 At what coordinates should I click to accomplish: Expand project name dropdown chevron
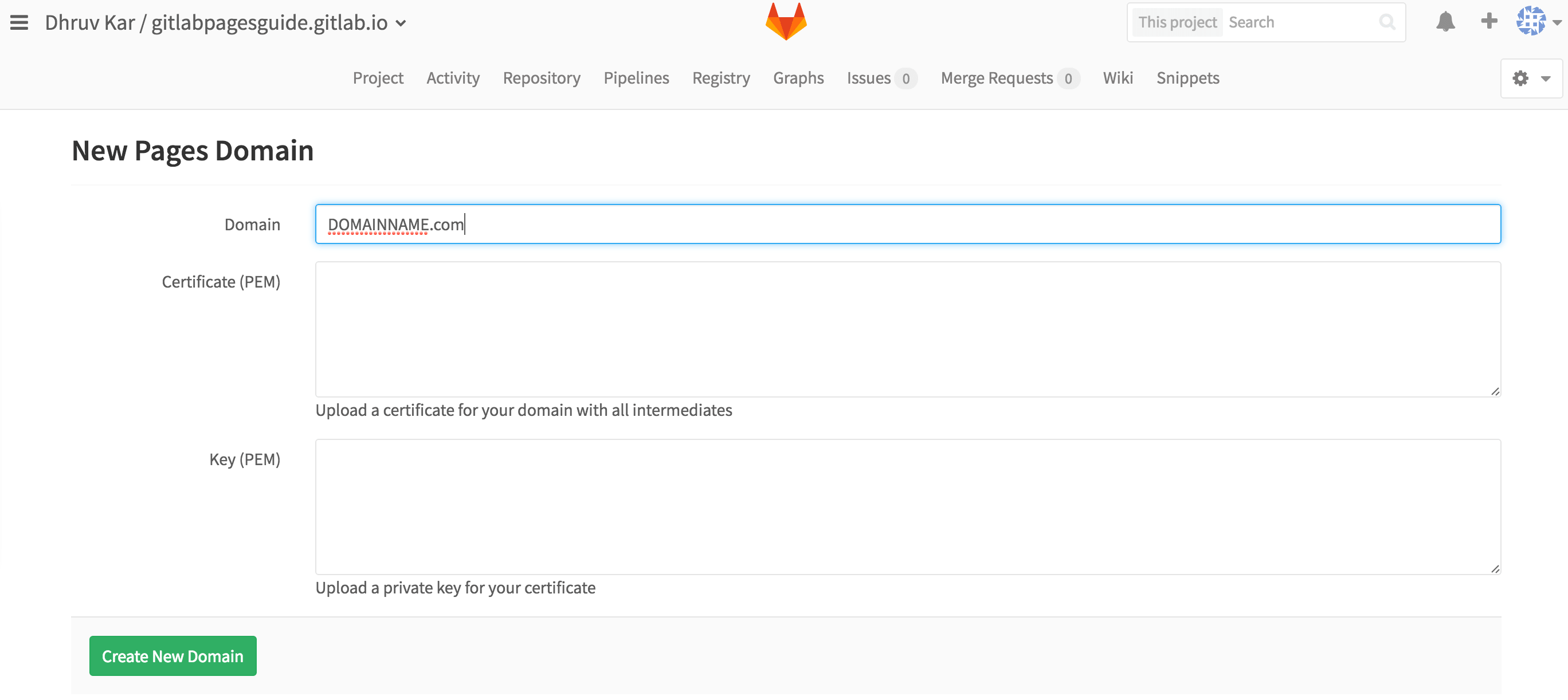point(401,23)
